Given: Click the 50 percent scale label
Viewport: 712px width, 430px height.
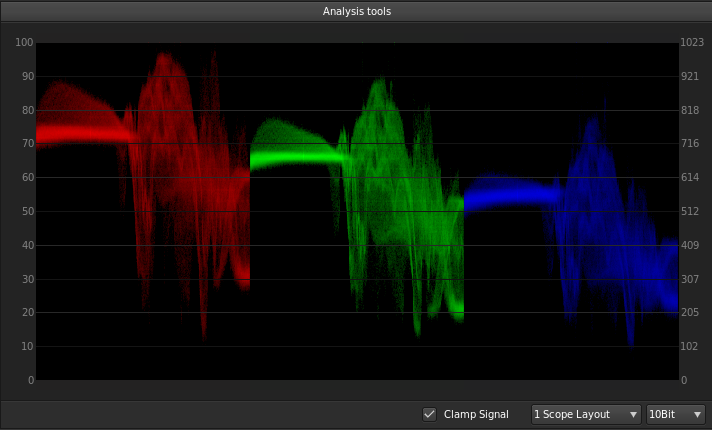Looking at the screenshot, I should click(28, 211).
